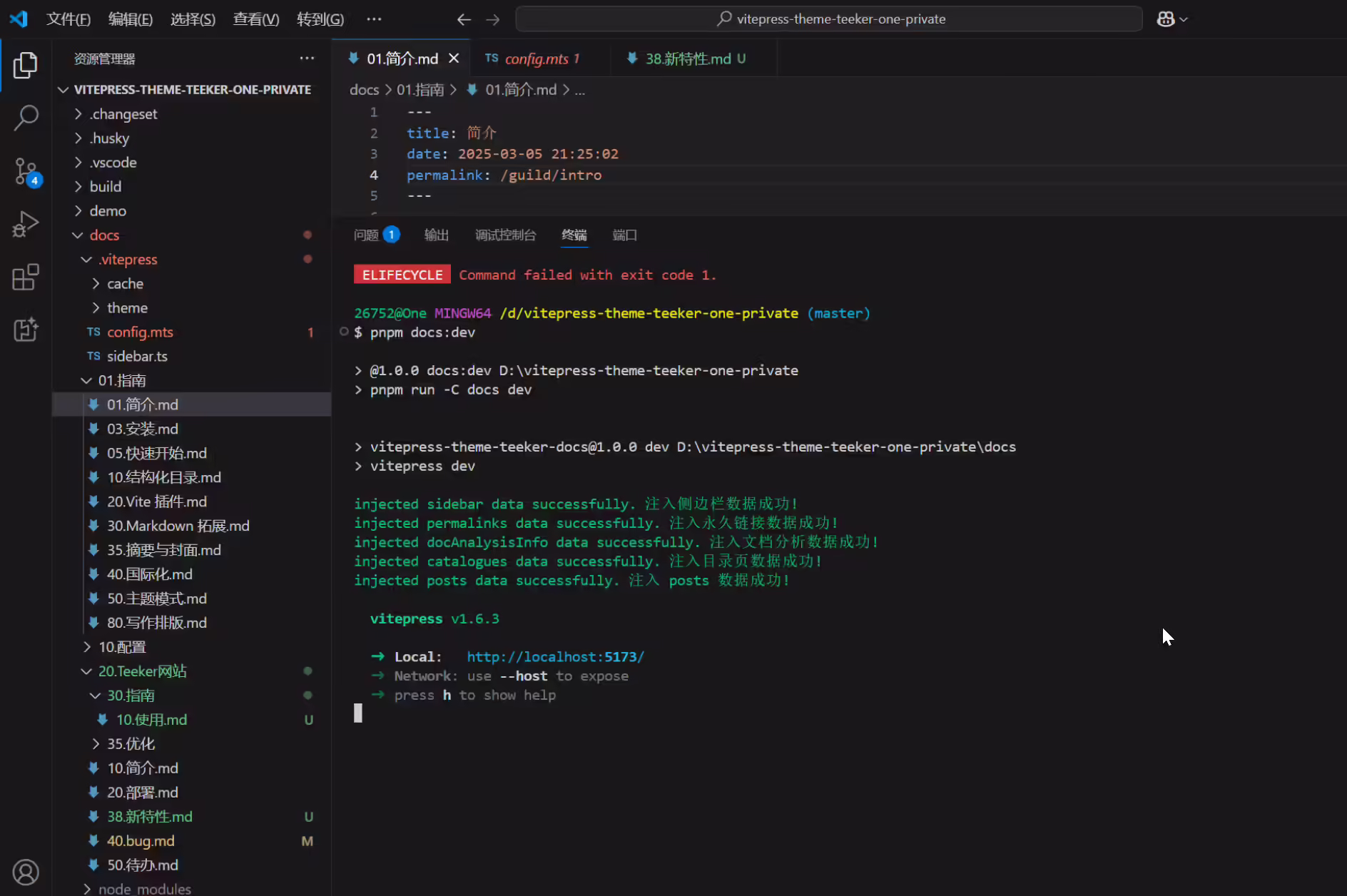Place cursor on permalink line in editor
The image size is (1347, 896).
[504, 175]
